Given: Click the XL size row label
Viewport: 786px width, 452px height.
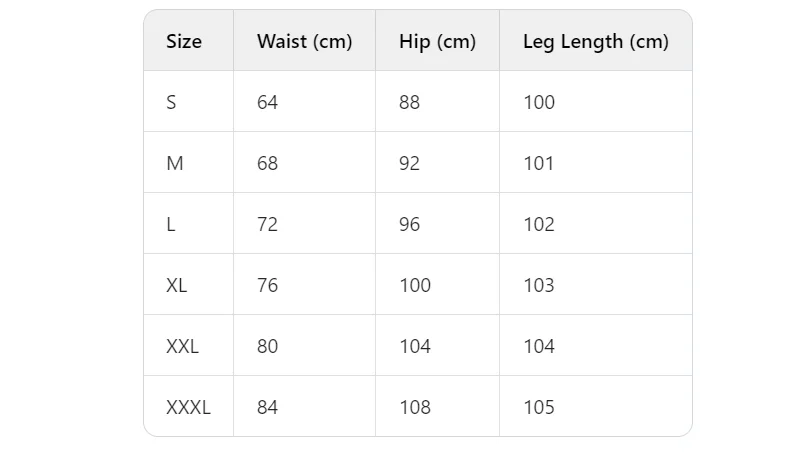Looking at the screenshot, I should click(176, 286).
